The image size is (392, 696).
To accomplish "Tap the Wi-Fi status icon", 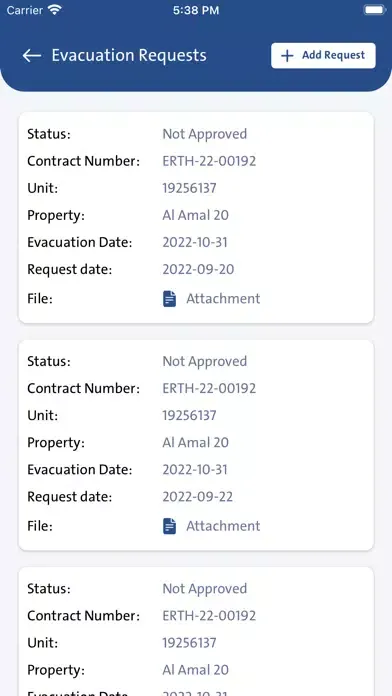I will point(55,10).
